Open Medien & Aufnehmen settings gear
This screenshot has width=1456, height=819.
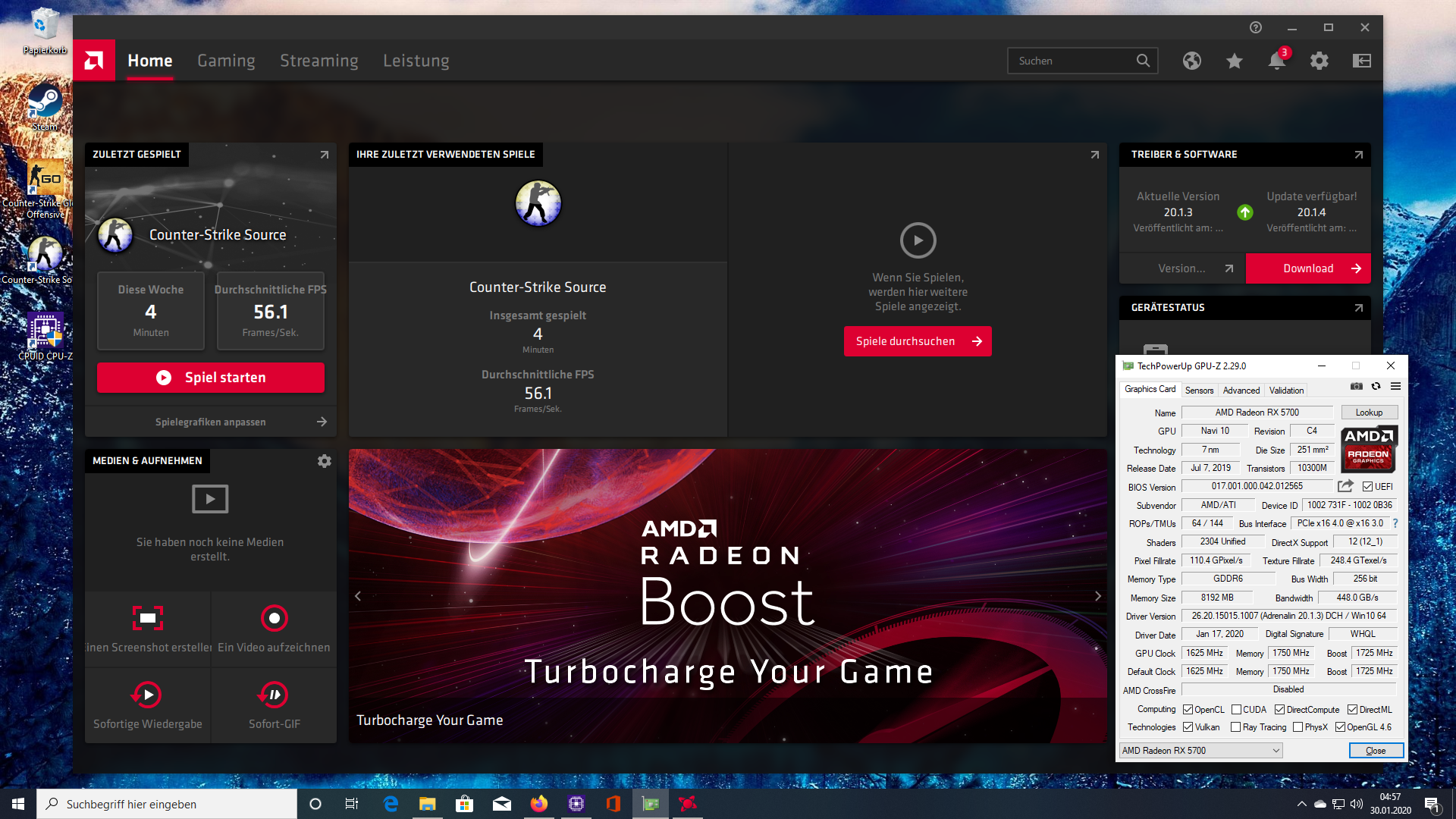(324, 461)
